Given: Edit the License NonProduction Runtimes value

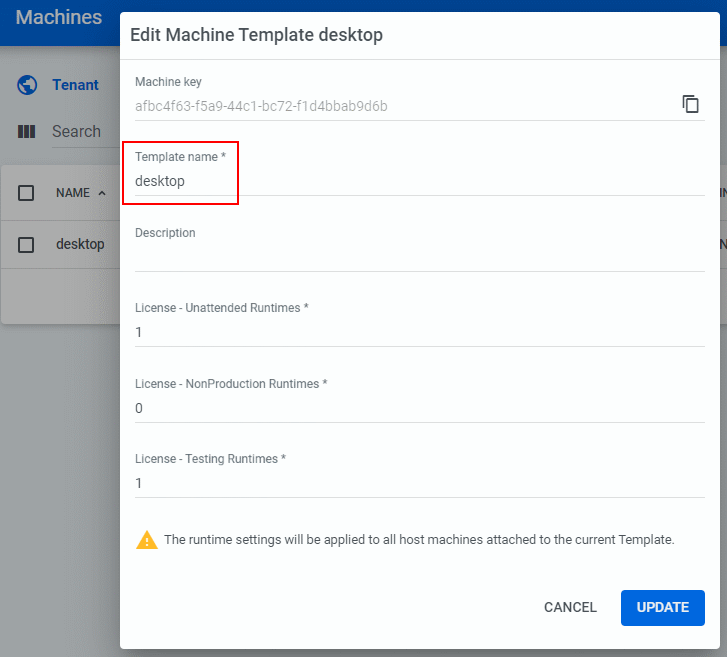Looking at the screenshot, I should (x=420, y=408).
